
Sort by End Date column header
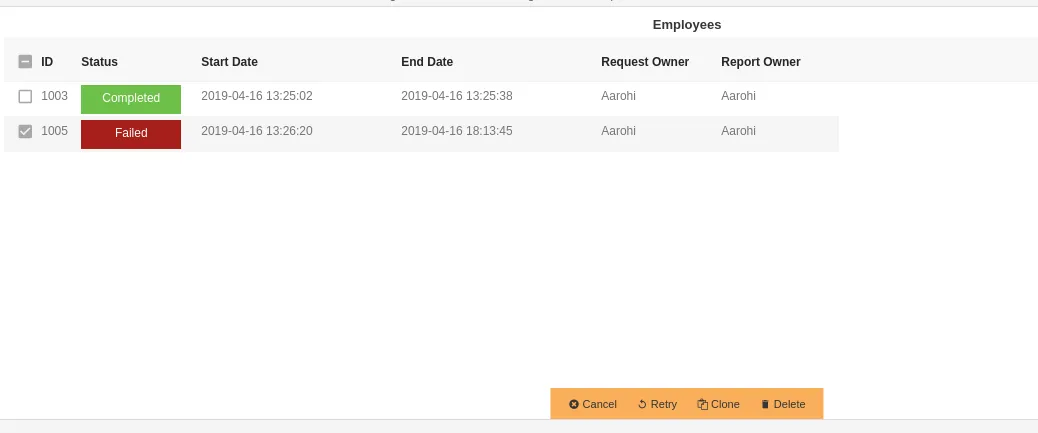click(427, 62)
